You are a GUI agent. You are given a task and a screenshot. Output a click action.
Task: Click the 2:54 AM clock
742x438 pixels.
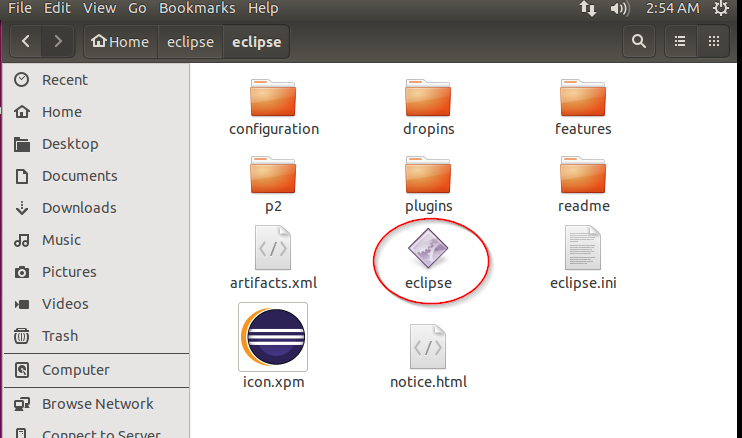click(x=672, y=9)
